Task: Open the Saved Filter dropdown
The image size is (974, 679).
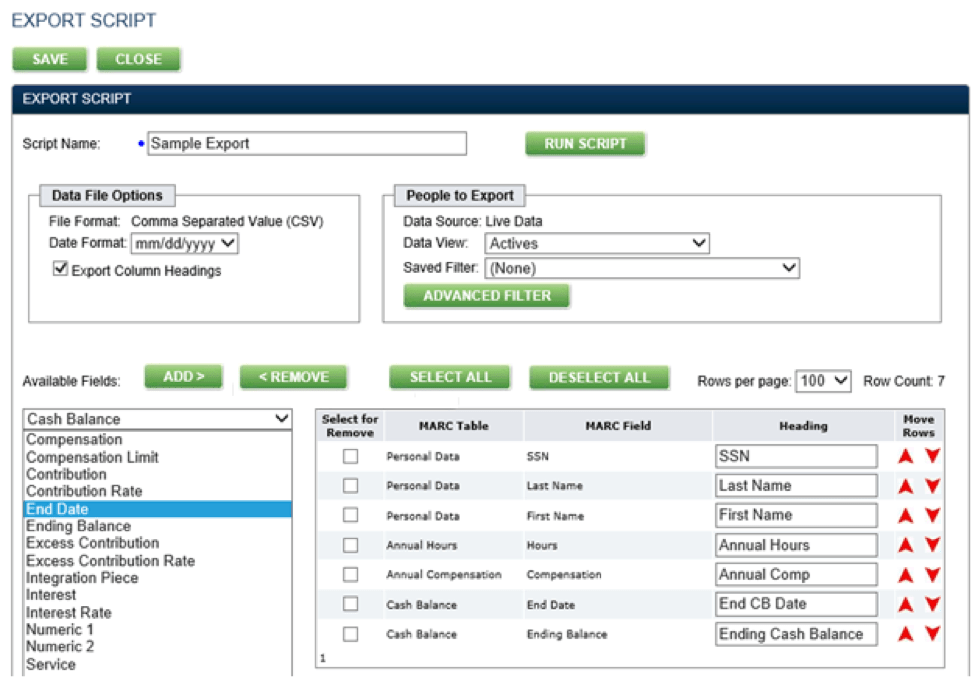Action: click(642, 268)
